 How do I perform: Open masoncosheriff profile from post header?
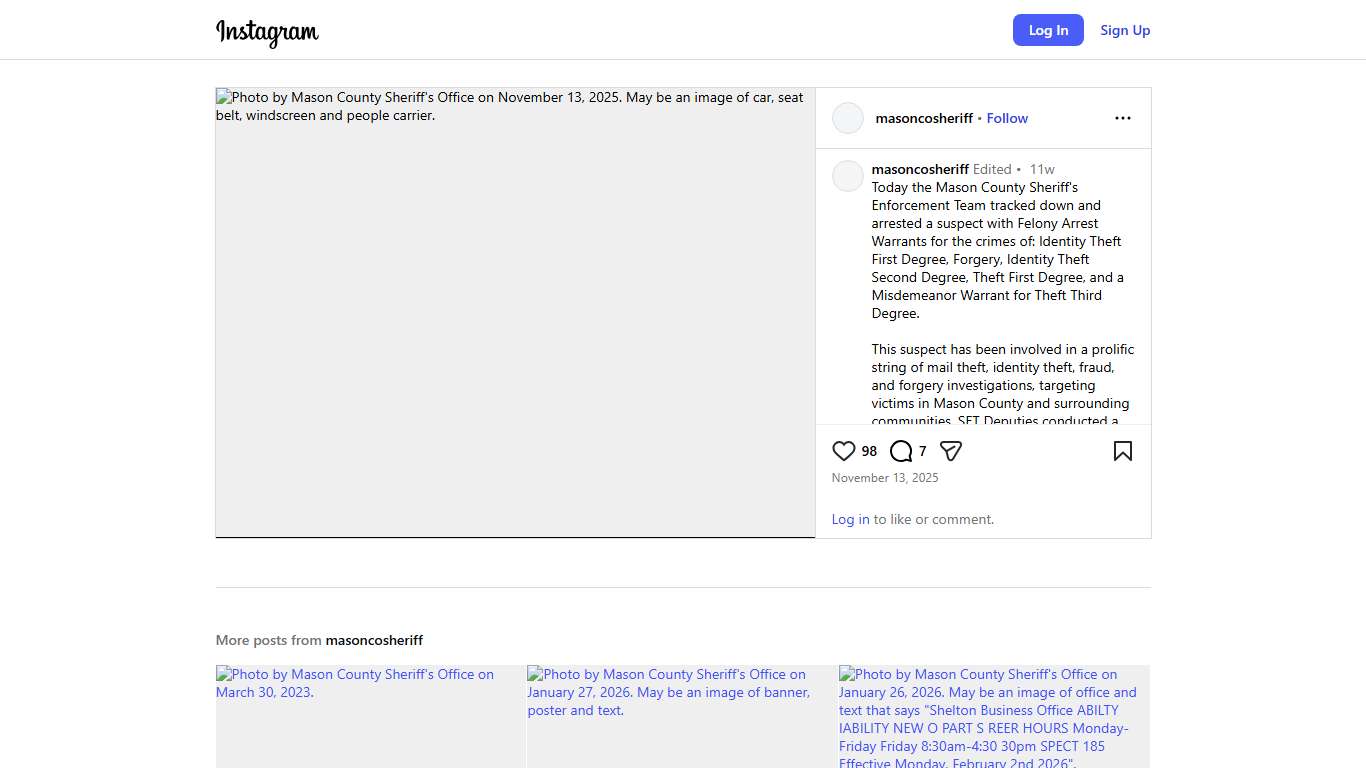click(x=924, y=118)
